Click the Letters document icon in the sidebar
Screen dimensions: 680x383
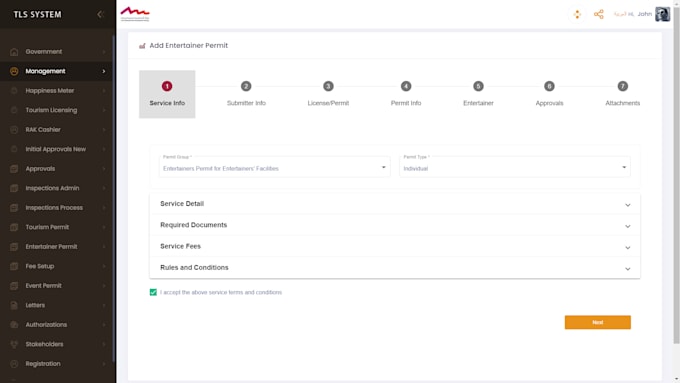[14, 305]
